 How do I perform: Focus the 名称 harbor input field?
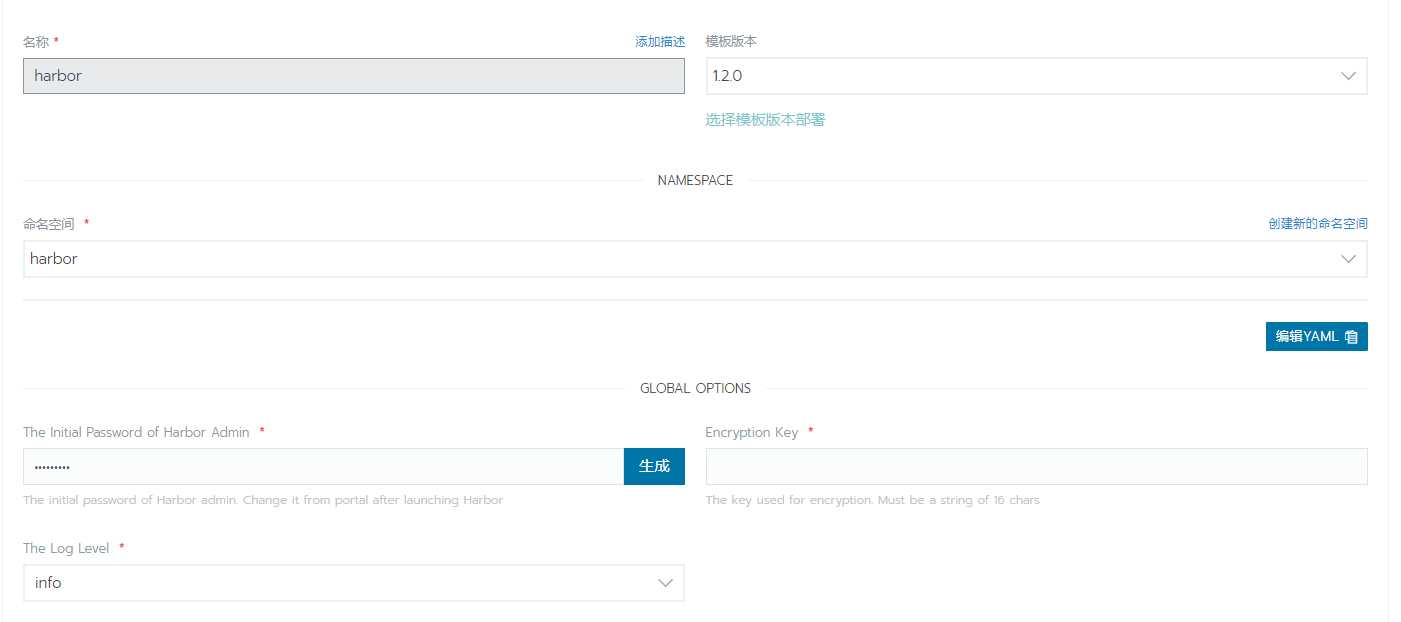click(354, 76)
